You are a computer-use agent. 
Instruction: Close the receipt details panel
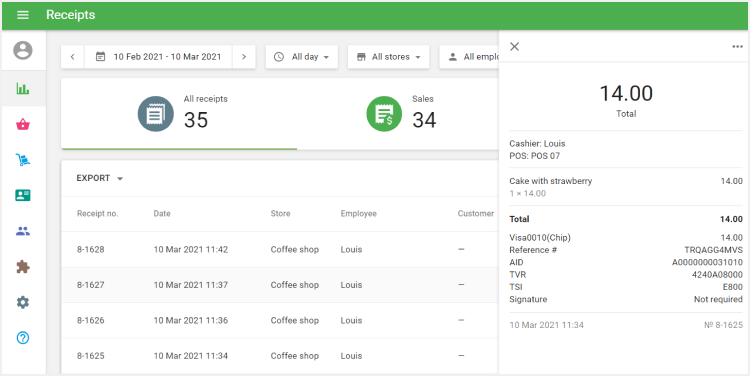click(514, 46)
